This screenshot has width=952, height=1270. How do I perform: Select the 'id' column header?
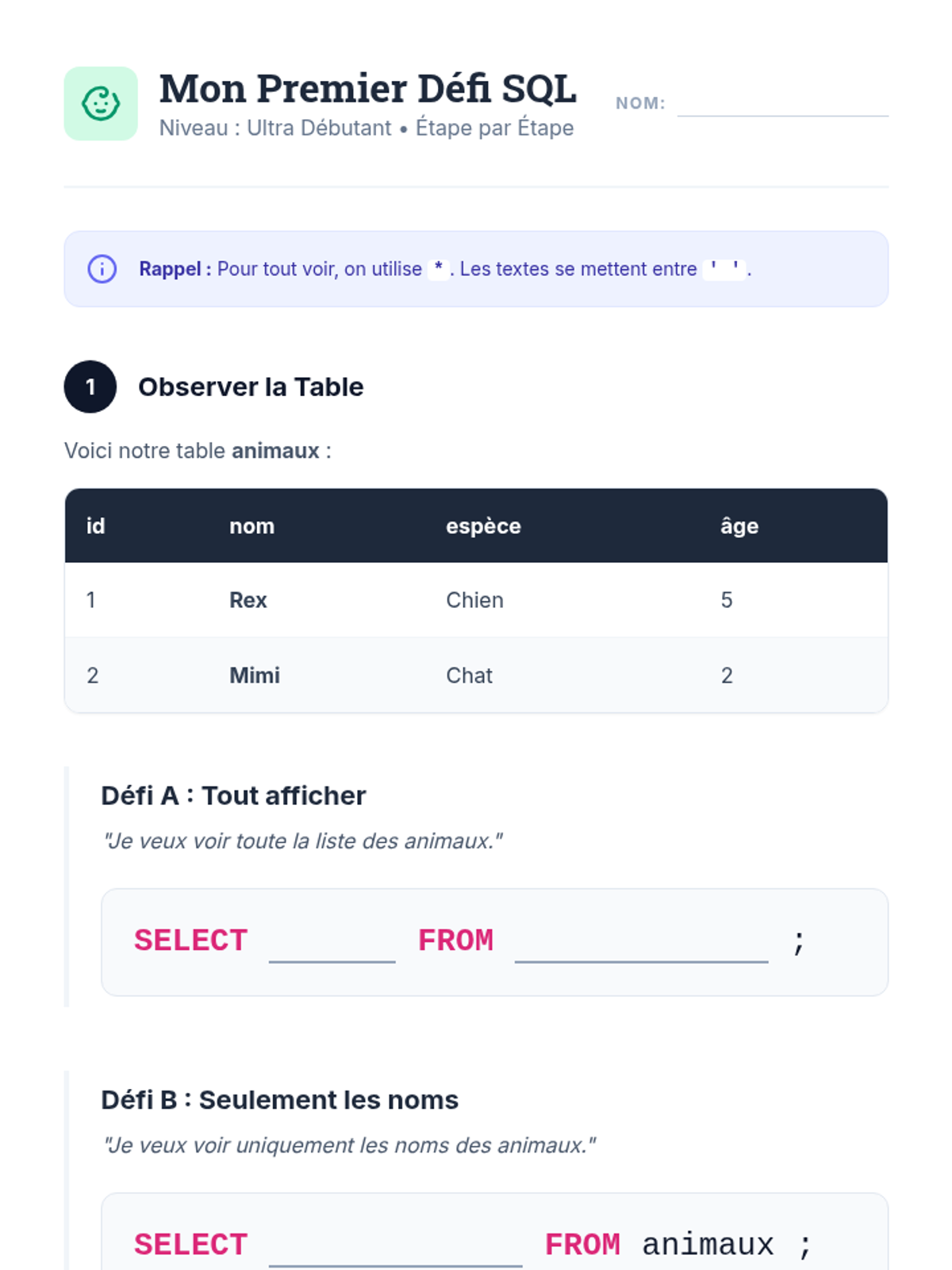[x=96, y=526]
